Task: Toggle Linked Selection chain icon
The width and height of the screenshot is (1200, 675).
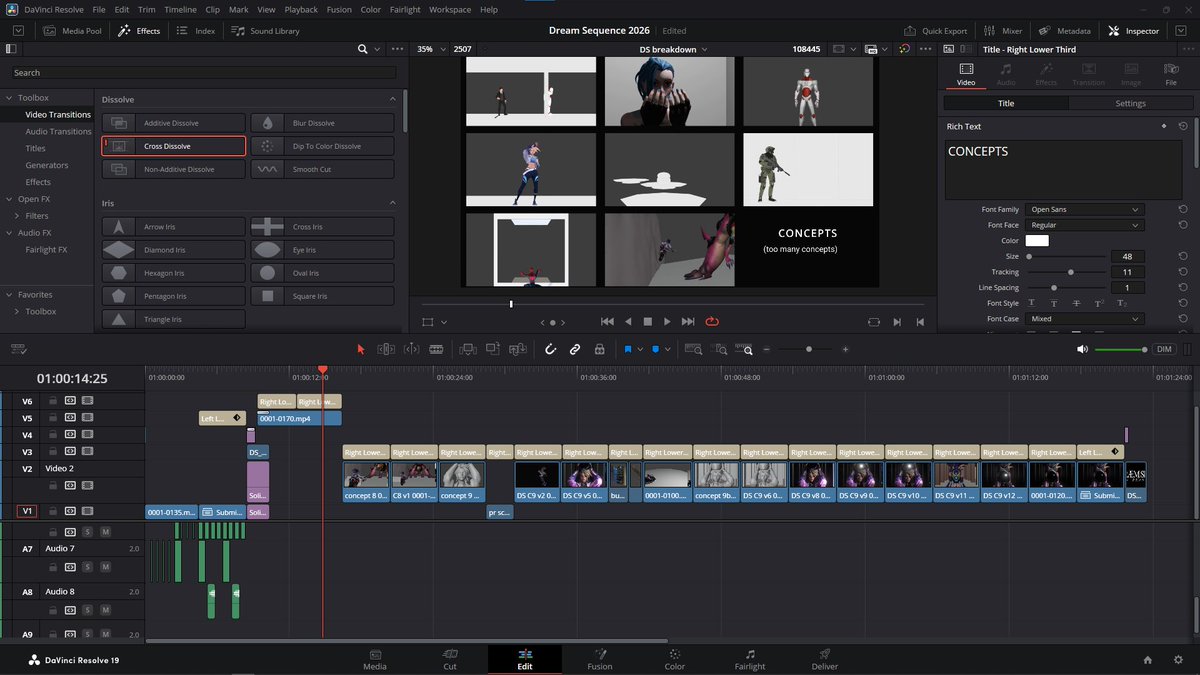Action: coord(575,349)
